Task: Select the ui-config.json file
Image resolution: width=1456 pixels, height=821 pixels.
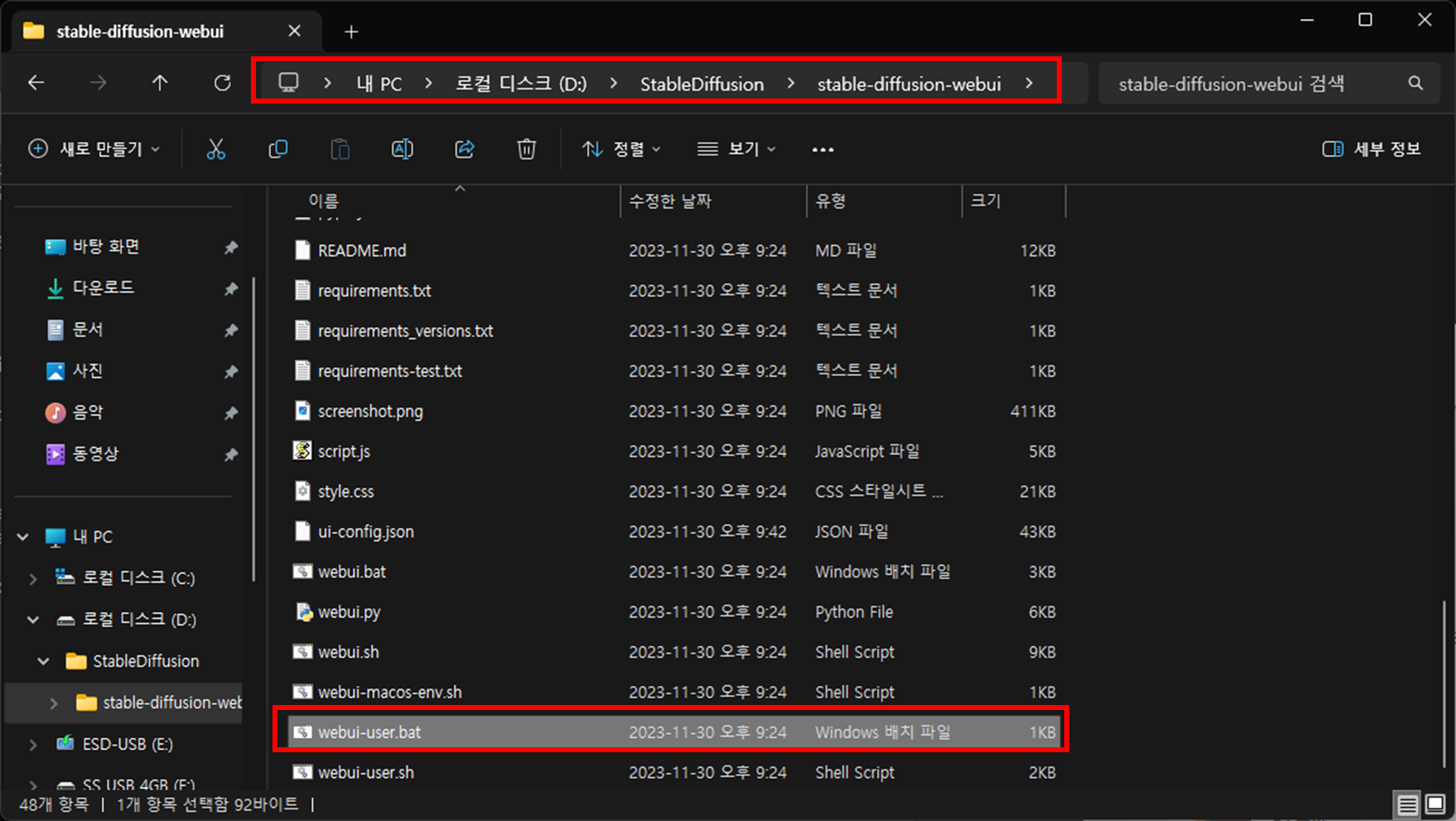Action: [x=674, y=531]
